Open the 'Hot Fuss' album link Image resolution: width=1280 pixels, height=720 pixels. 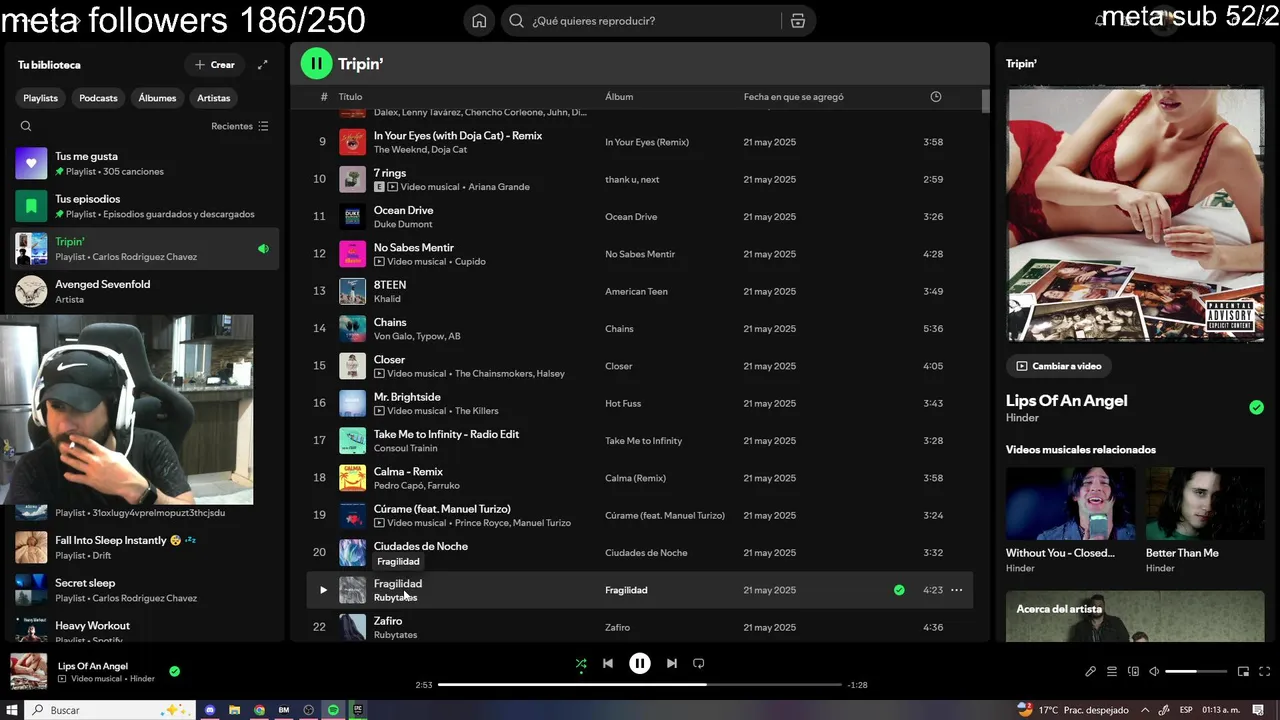point(625,403)
